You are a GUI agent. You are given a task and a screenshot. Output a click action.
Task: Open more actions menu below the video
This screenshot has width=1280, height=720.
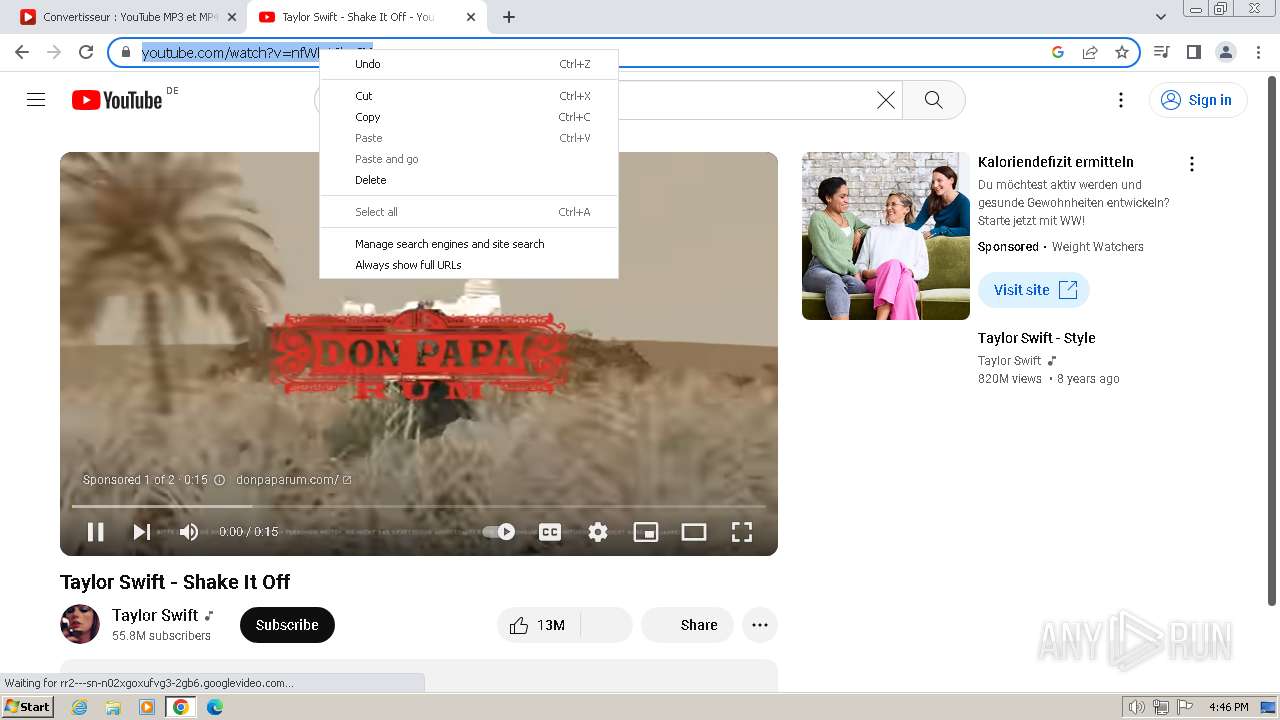pyautogui.click(x=760, y=625)
